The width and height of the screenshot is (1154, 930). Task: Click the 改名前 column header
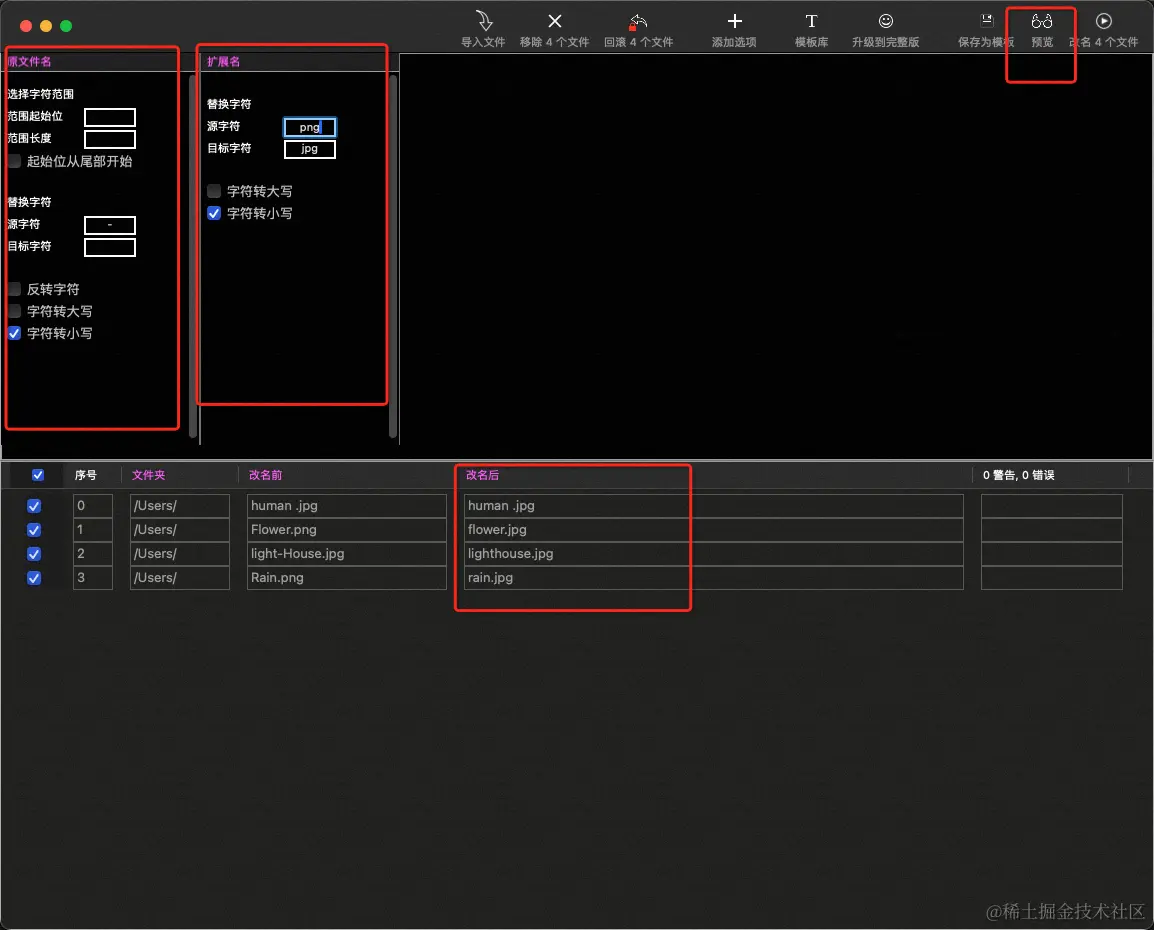(265, 475)
